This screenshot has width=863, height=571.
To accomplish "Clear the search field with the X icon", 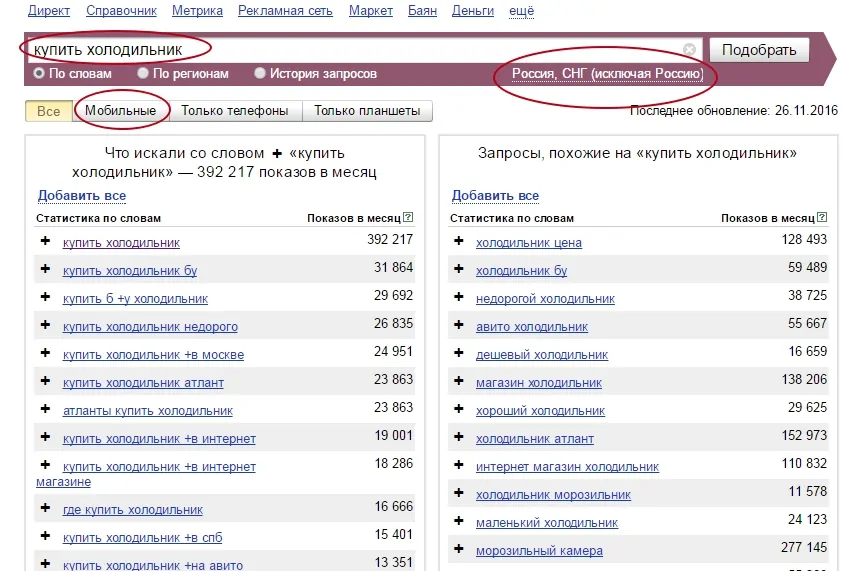I will [690, 50].
